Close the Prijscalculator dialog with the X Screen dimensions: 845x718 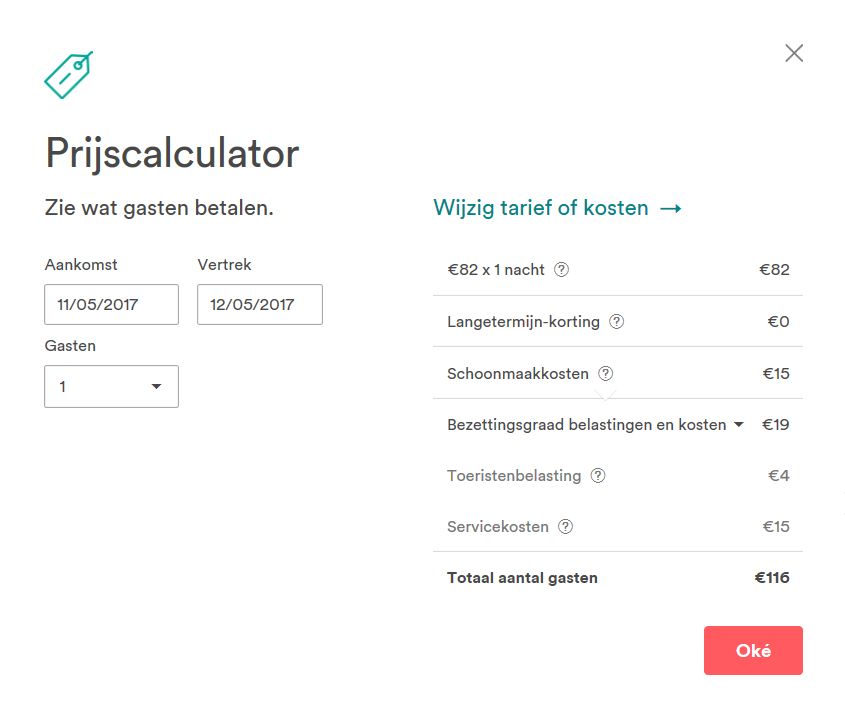click(794, 53)
